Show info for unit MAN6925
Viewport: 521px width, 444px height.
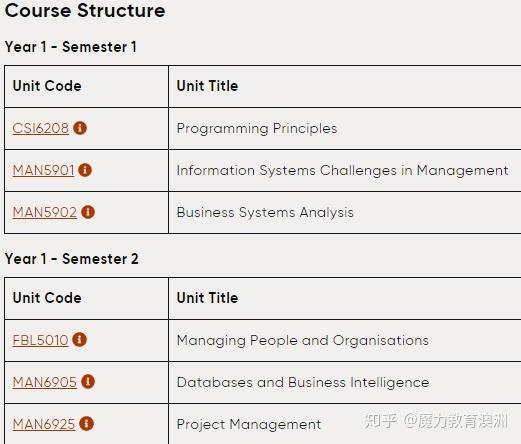(x=86, y=424)
